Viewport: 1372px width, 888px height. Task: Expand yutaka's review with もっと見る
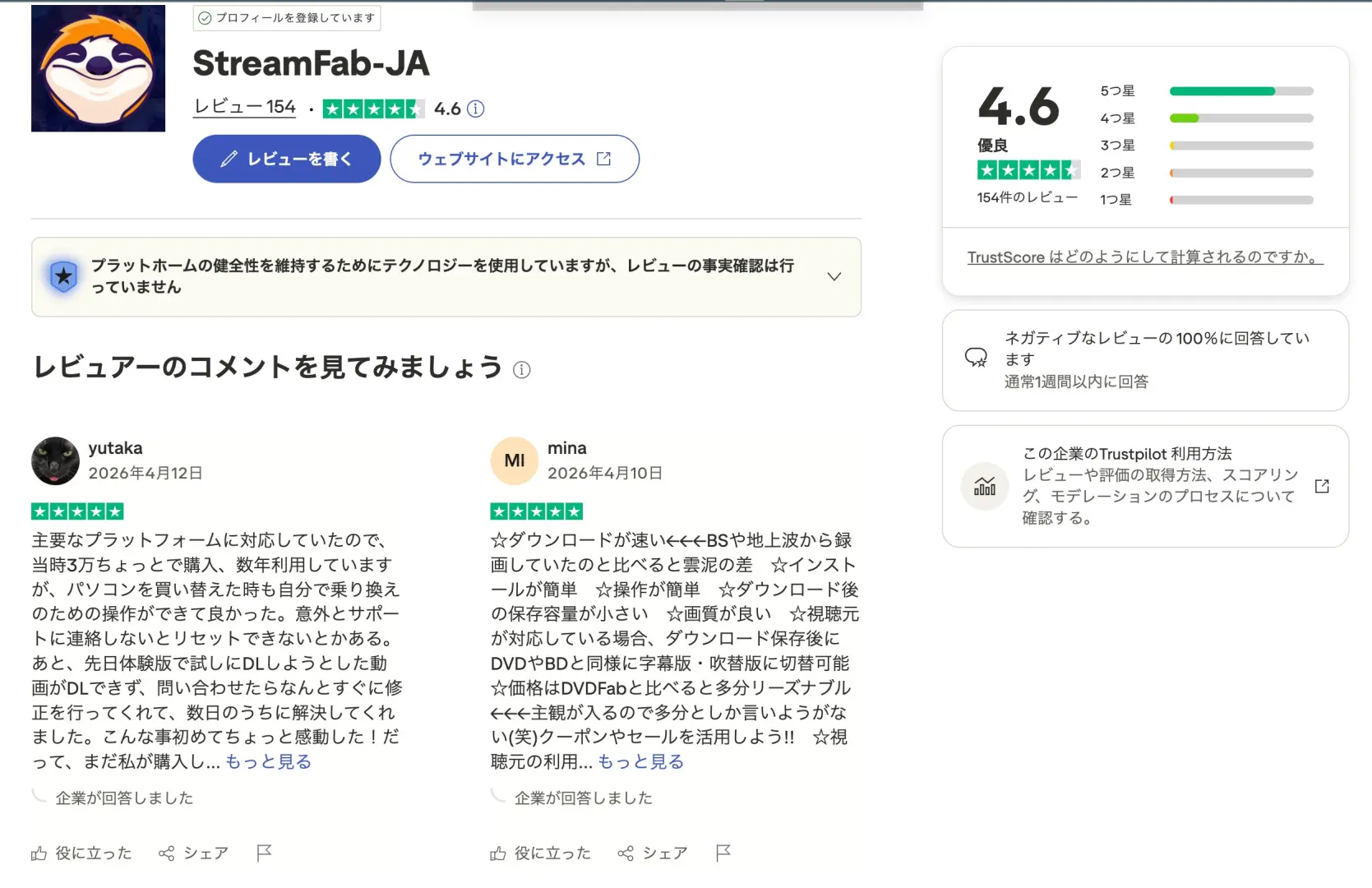(x=269, y=761)
